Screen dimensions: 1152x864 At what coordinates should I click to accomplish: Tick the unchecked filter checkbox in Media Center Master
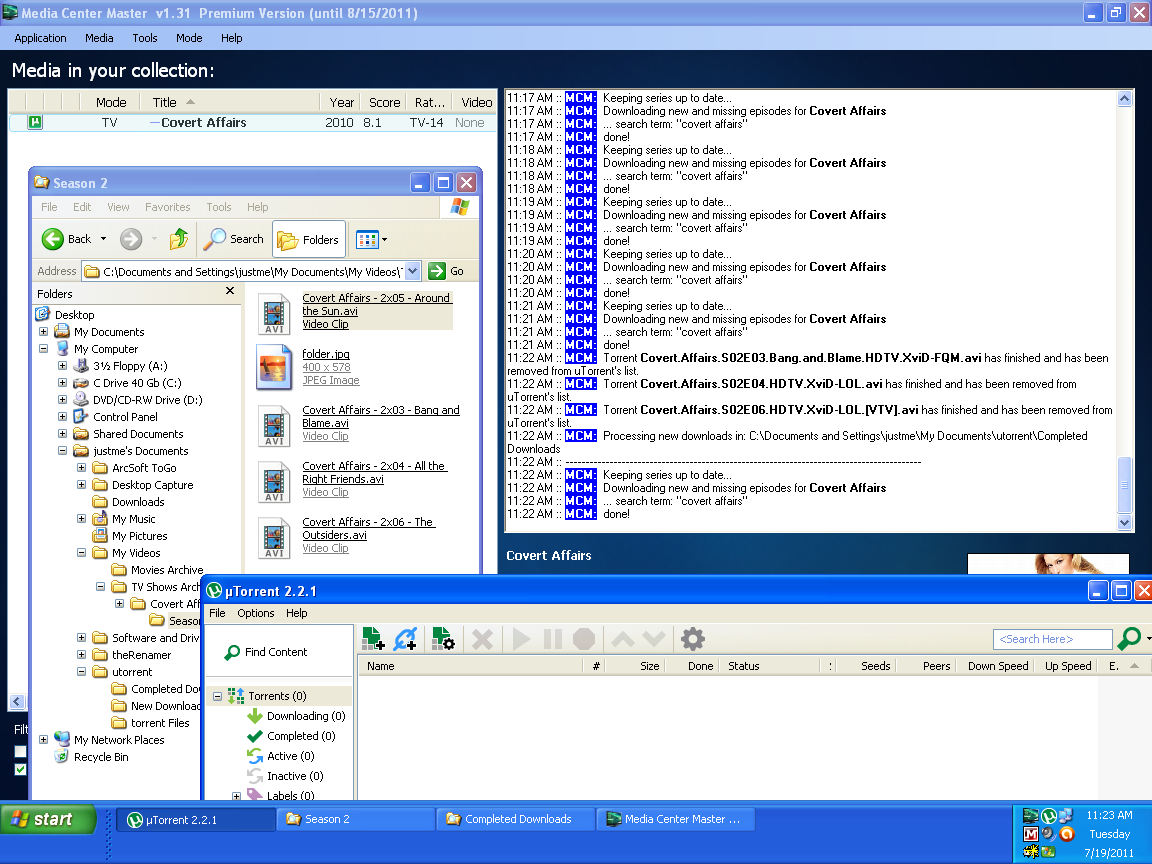[21, 752]
